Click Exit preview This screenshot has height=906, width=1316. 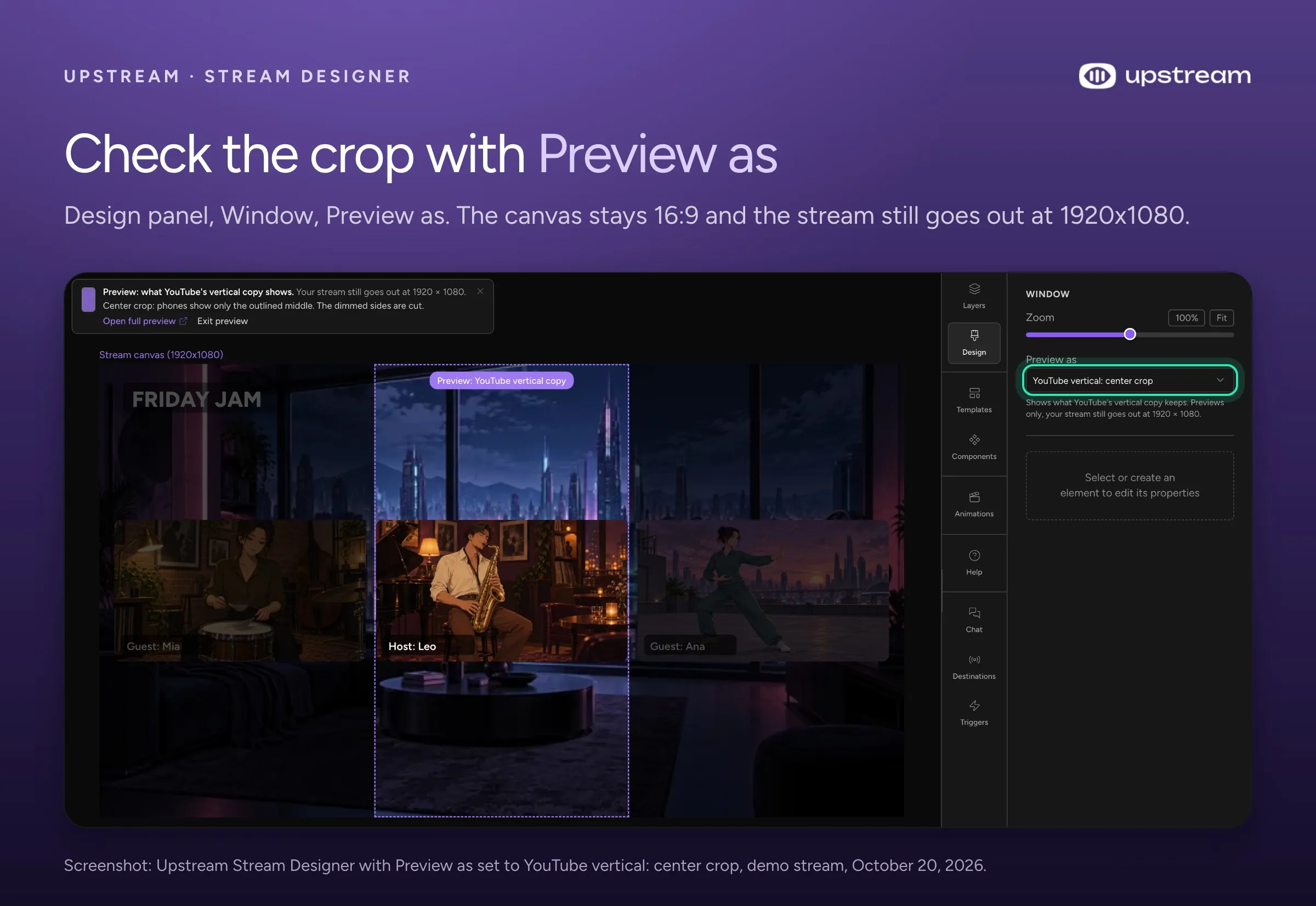[223, 321]
